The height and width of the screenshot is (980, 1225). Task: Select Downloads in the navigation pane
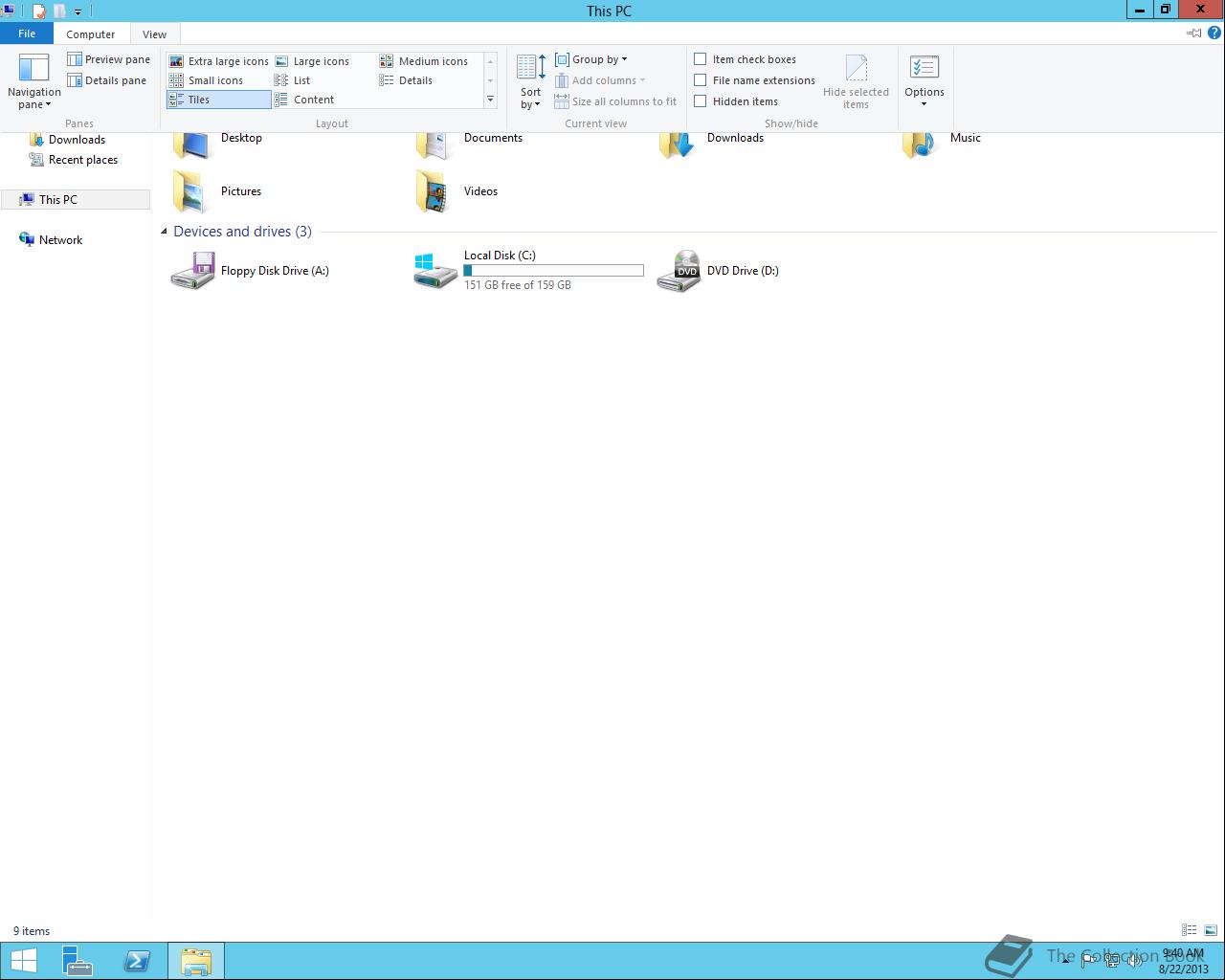click(x=77, y=140)
